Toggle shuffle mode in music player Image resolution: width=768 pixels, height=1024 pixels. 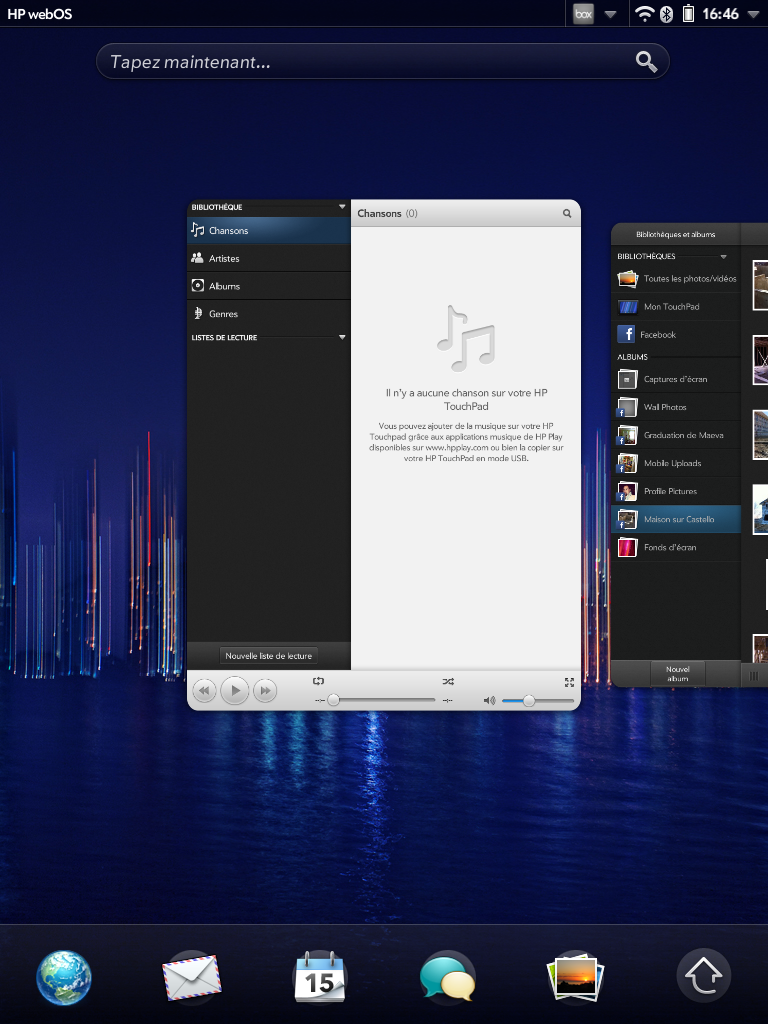click(x=448, y=682)
